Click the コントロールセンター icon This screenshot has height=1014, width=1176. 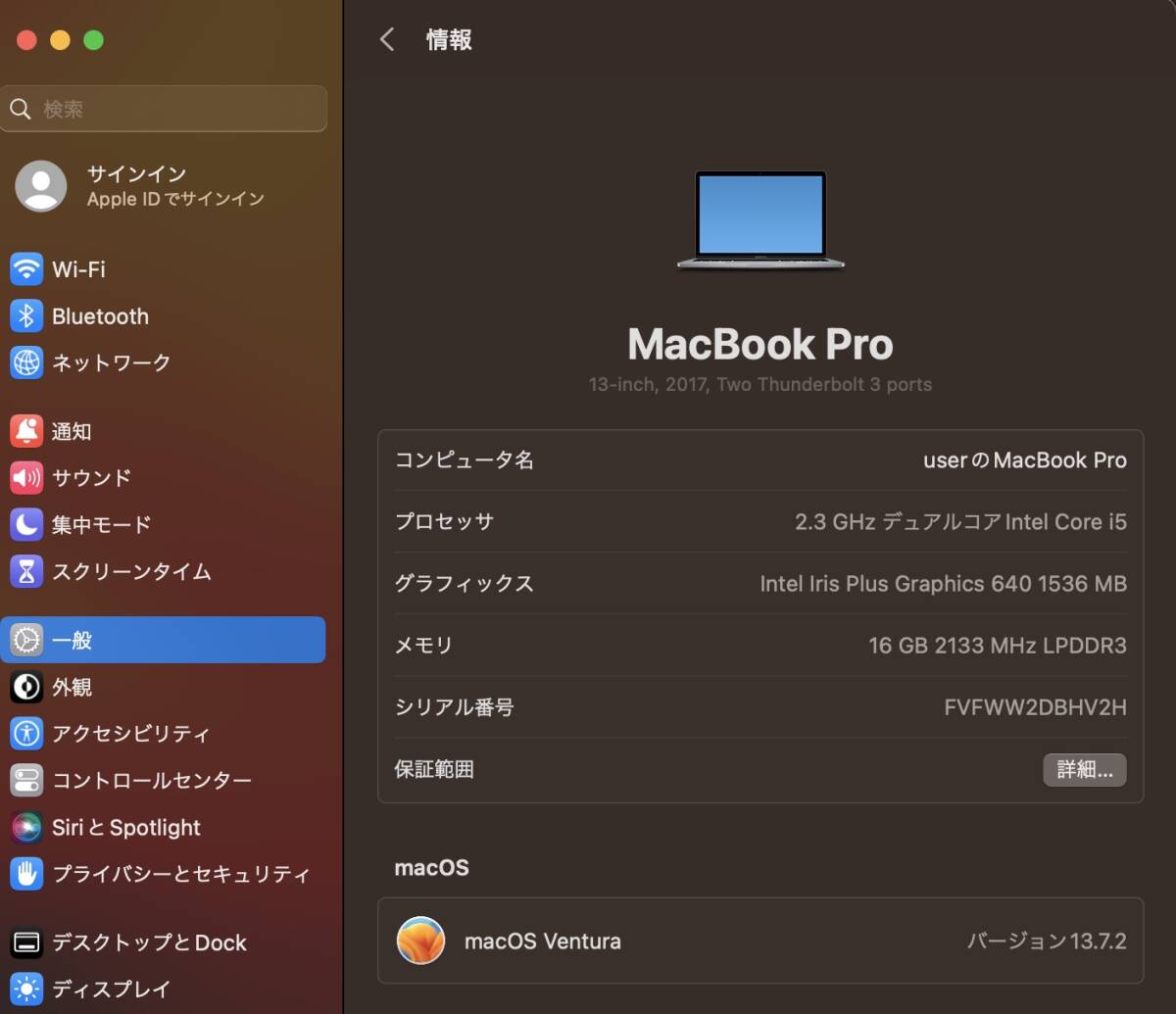(x=26, y=780)
